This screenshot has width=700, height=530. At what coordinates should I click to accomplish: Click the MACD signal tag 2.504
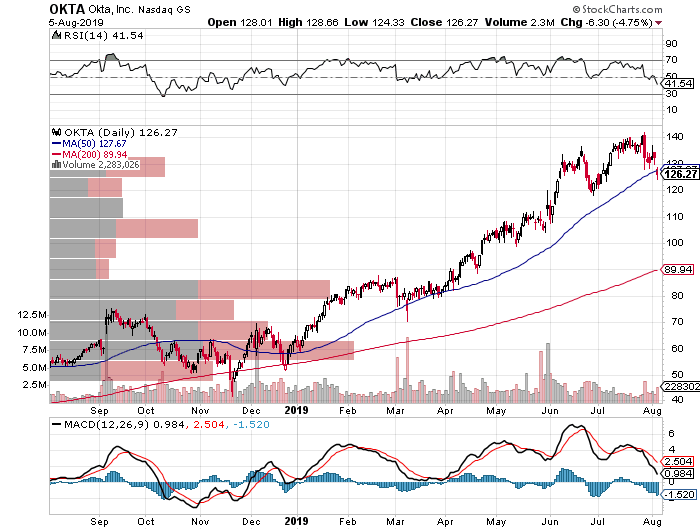[678, 462]
